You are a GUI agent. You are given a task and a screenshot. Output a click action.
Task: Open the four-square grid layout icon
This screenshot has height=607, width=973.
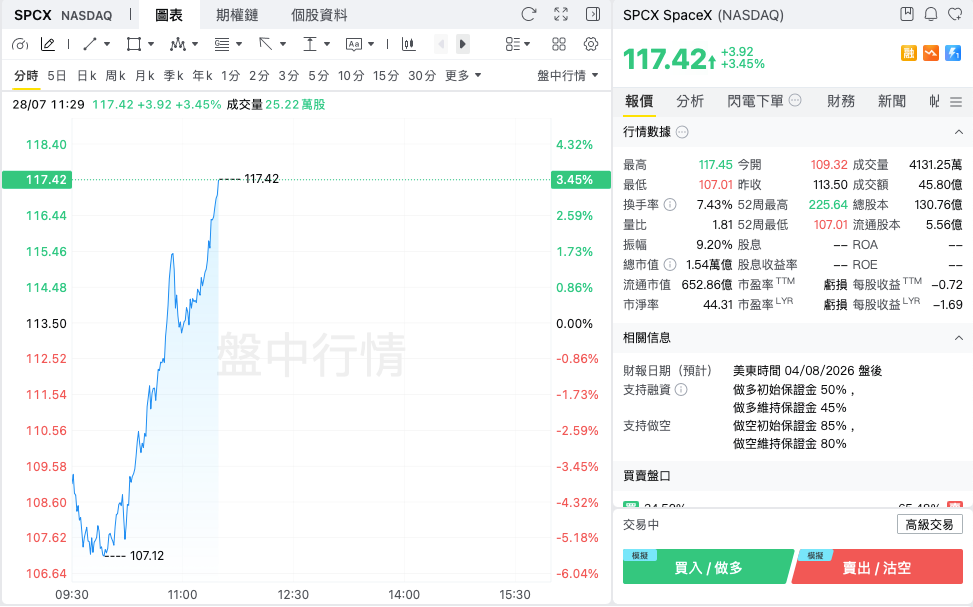click(558, 44)
